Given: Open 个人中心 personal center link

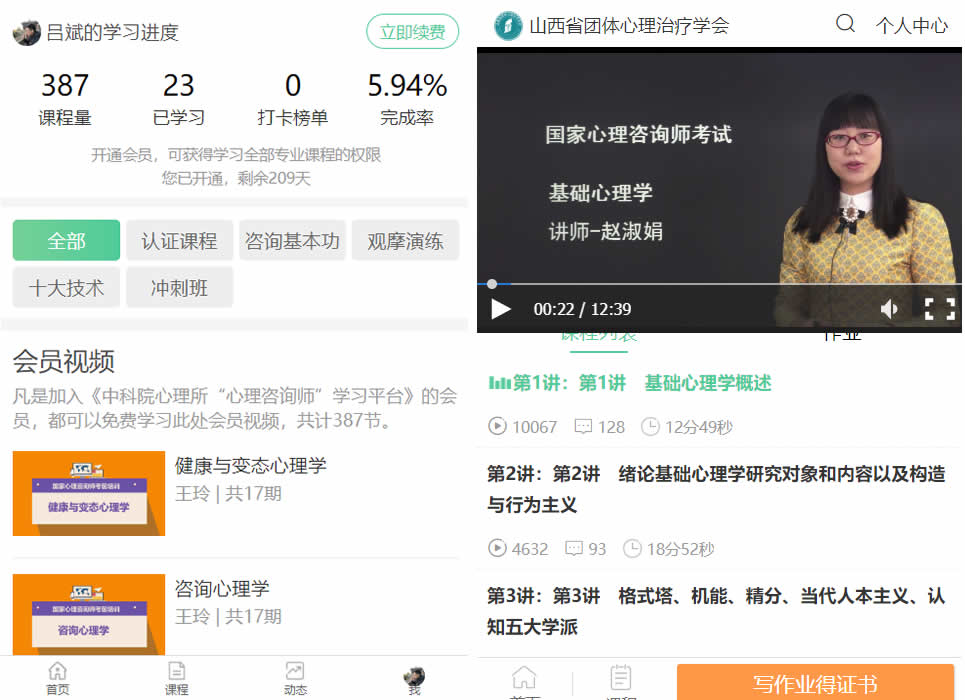Looking at the screenshot, I should click(x=911, y=26).
